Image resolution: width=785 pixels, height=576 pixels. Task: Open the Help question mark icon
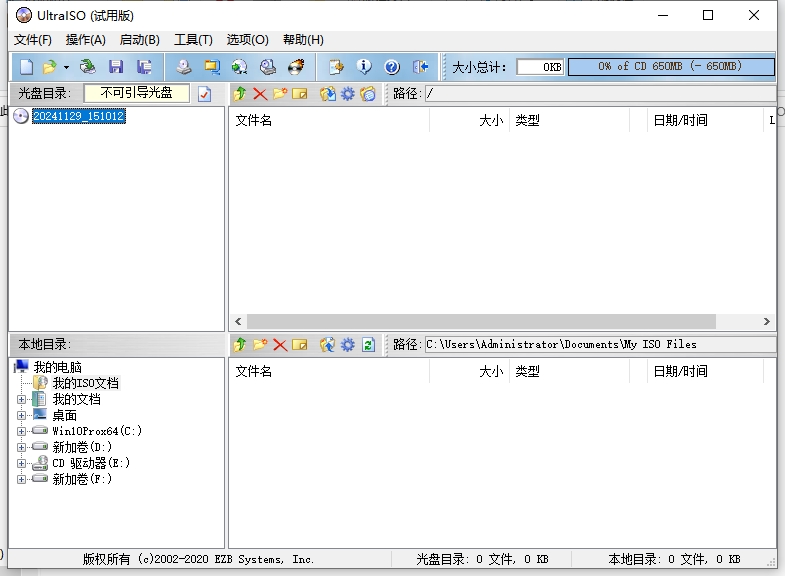point(392,67)
